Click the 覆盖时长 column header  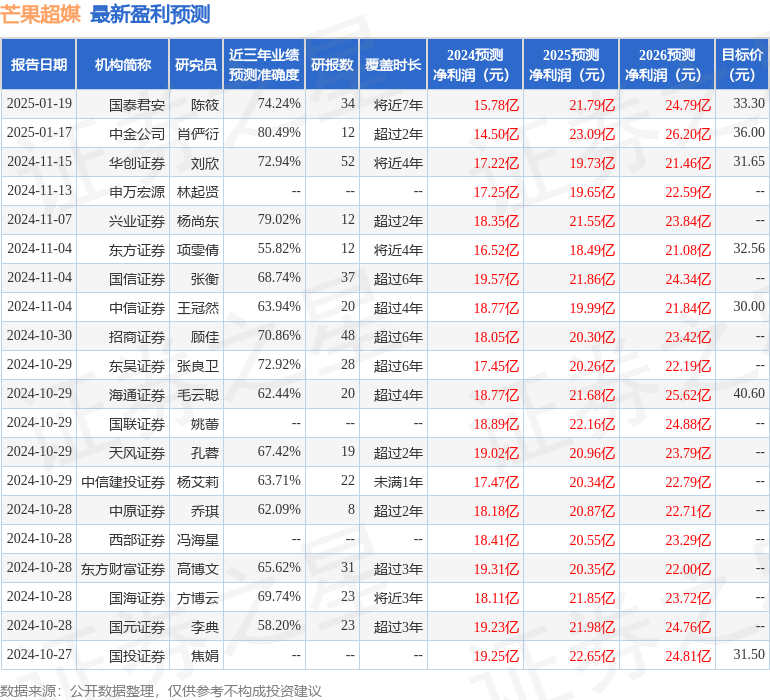tap(392, 65)
